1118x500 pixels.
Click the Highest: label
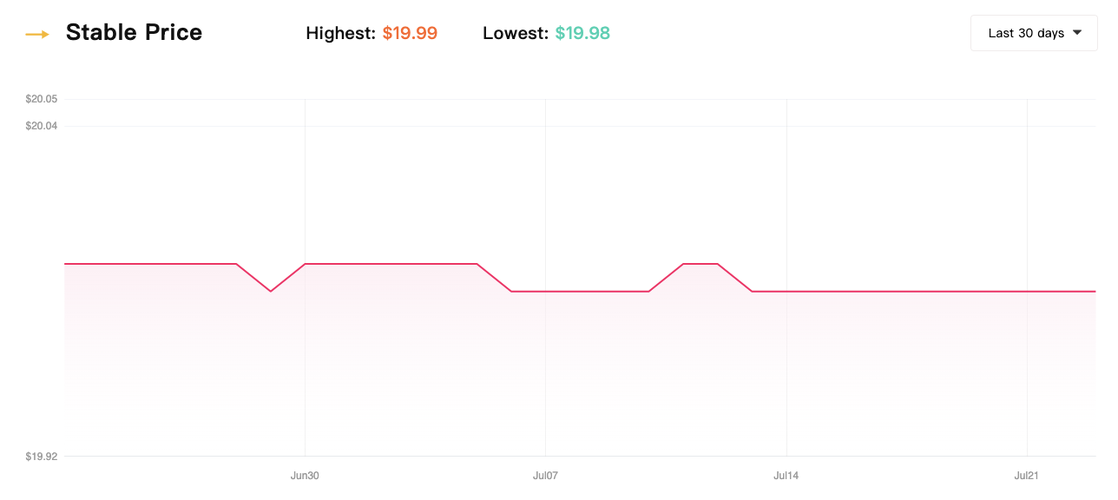341,33
